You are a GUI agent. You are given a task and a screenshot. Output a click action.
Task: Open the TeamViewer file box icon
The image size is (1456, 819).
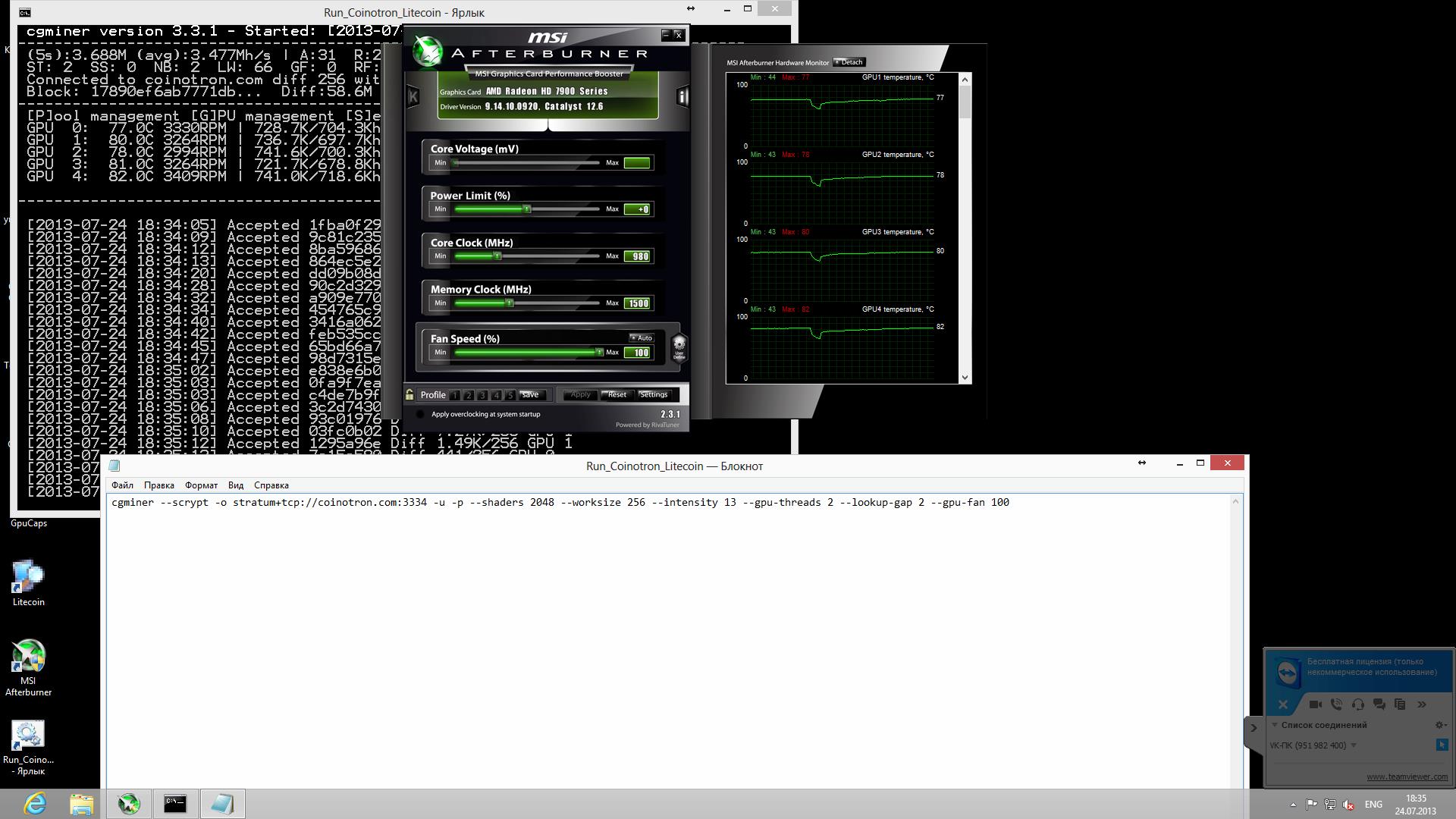click(1400, 704)
